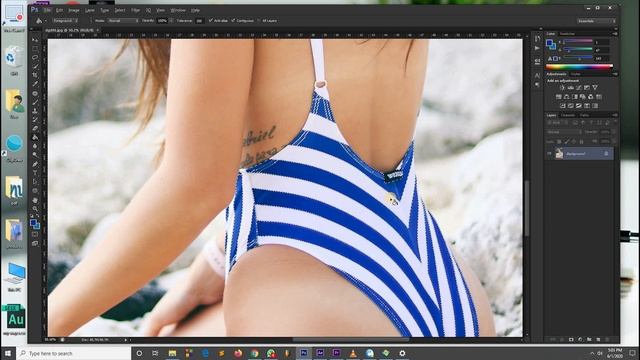The image size is (640, 360).
Task: Add a Brightness/Contrast adjustment
Action: pos(562,87)
